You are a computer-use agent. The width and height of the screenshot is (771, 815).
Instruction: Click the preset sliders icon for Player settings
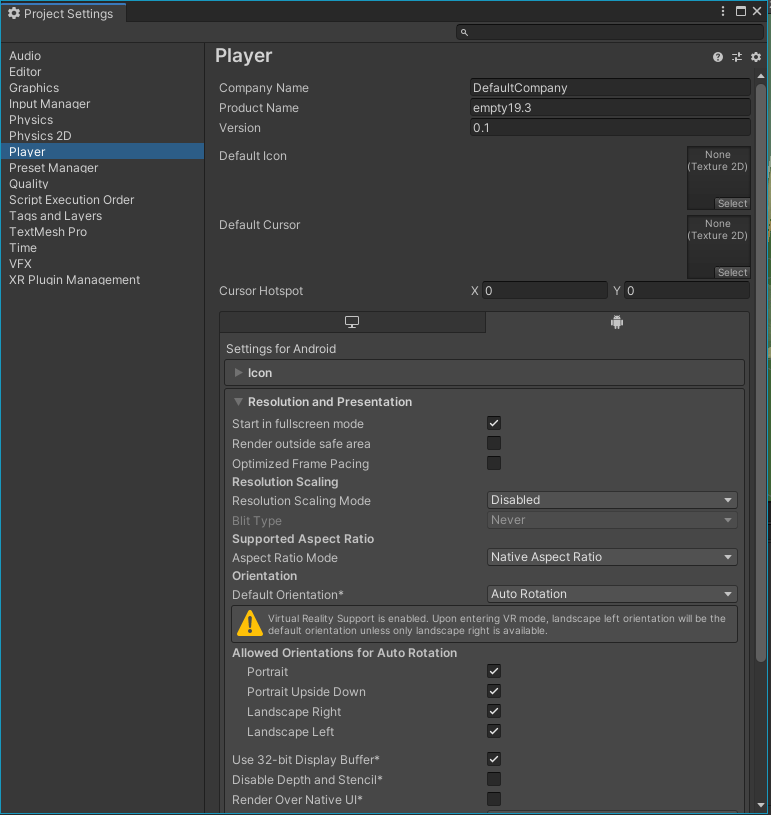(x=737, y=57)
